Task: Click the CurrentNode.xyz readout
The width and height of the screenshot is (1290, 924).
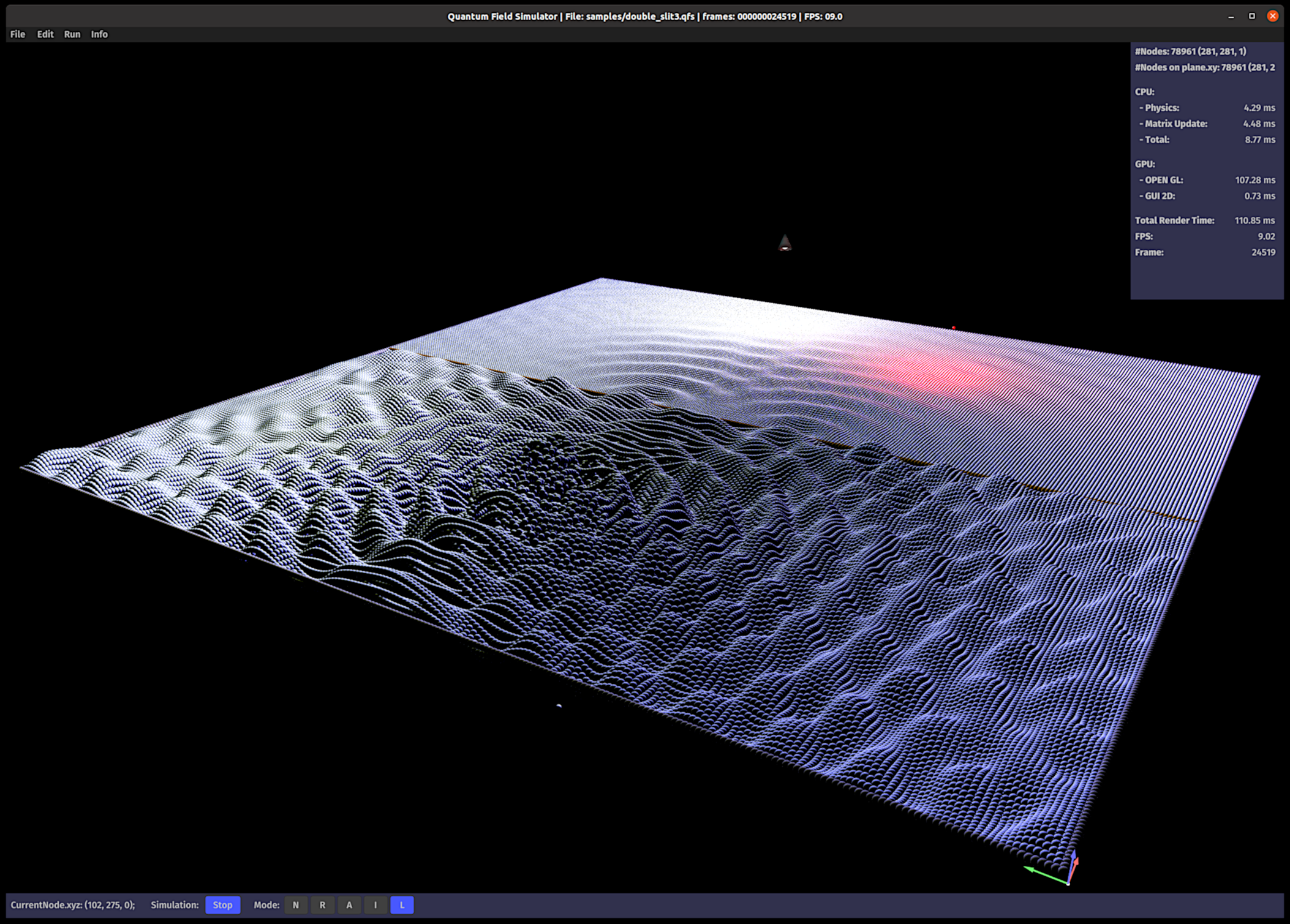Action: click(x=72, y=905)
